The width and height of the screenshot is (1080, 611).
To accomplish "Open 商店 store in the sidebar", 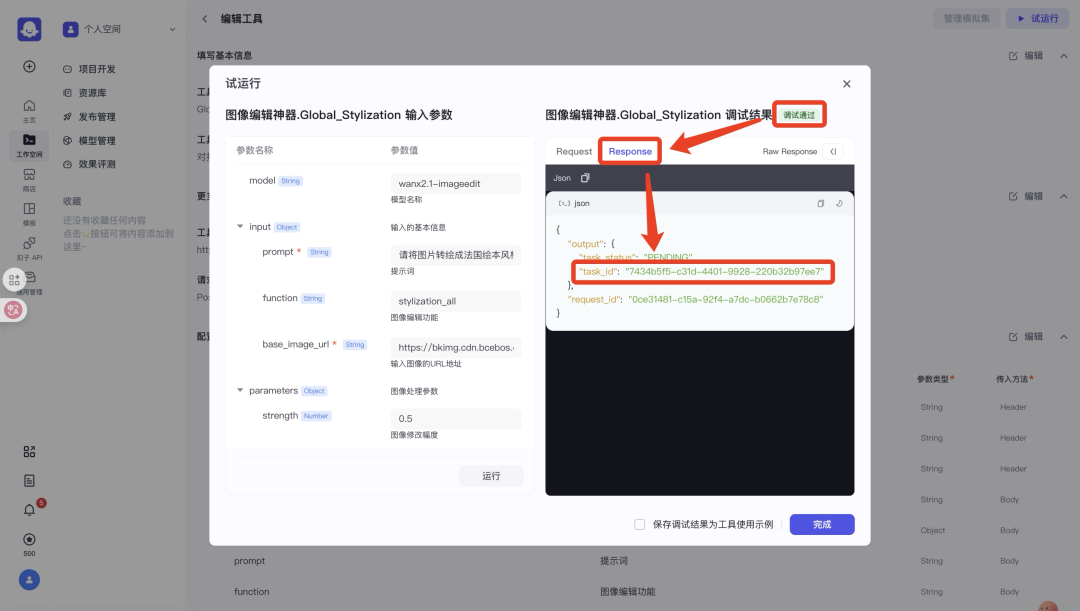I will pyautogui.click(x=29, y=179).
